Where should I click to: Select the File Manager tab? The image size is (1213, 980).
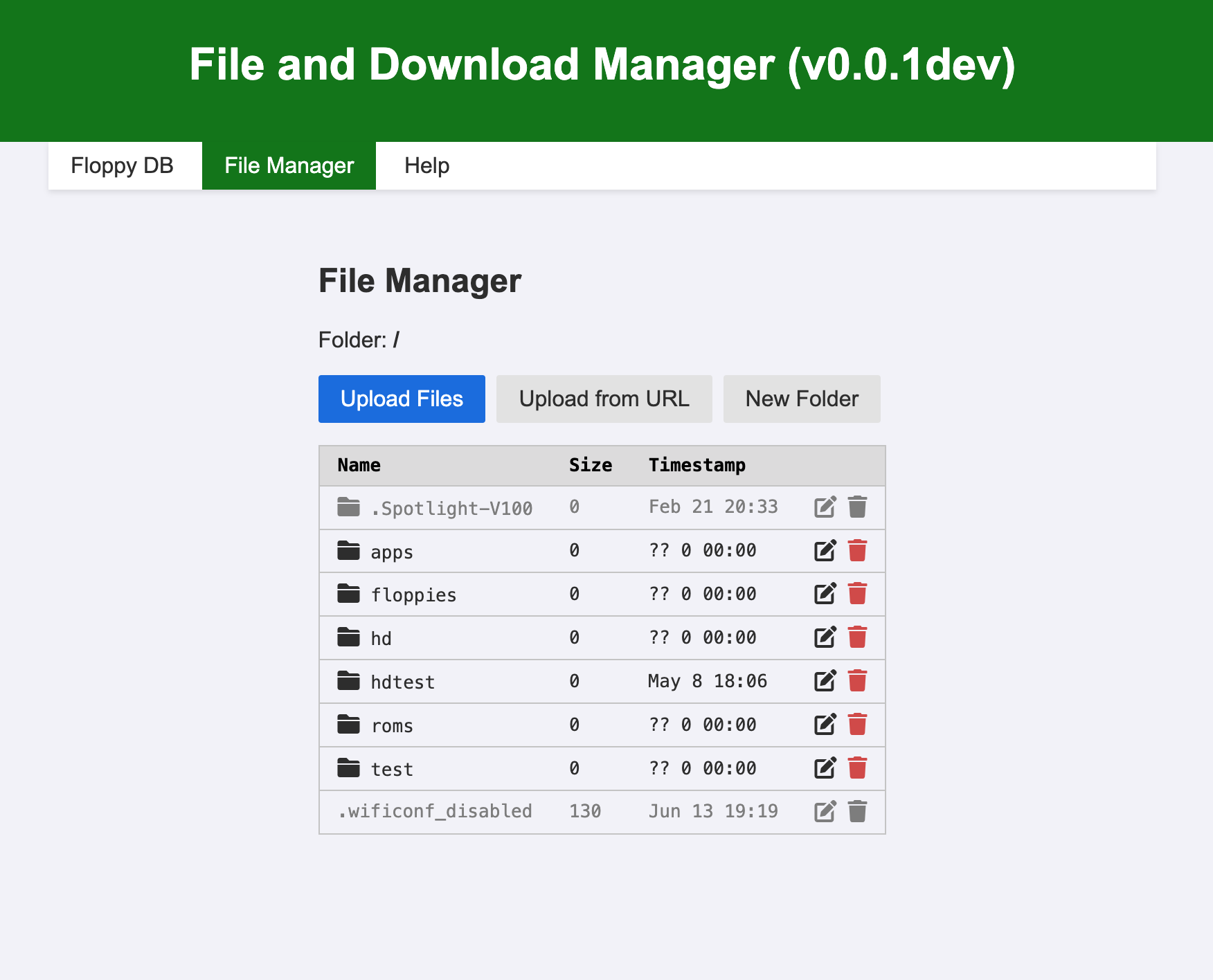[289, 165]
